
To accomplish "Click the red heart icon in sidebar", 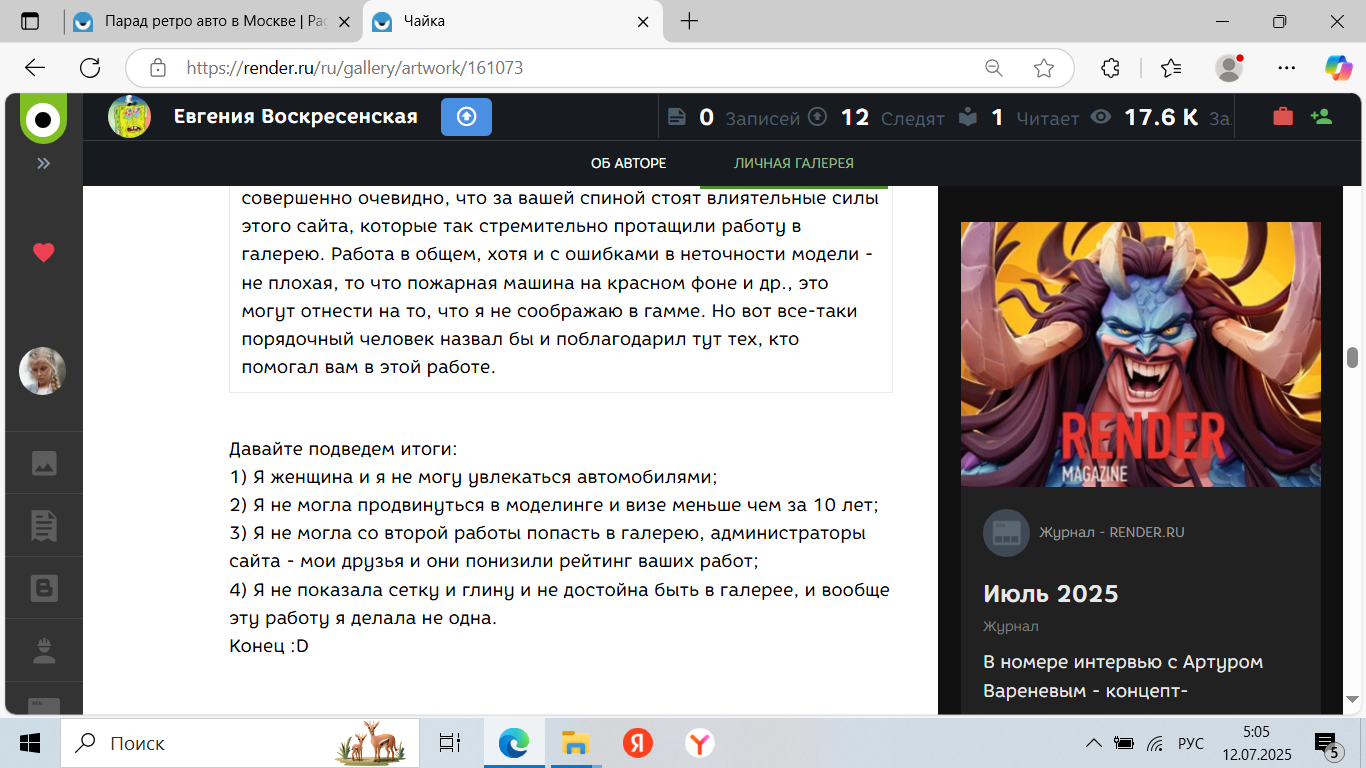I will [43, 253].
